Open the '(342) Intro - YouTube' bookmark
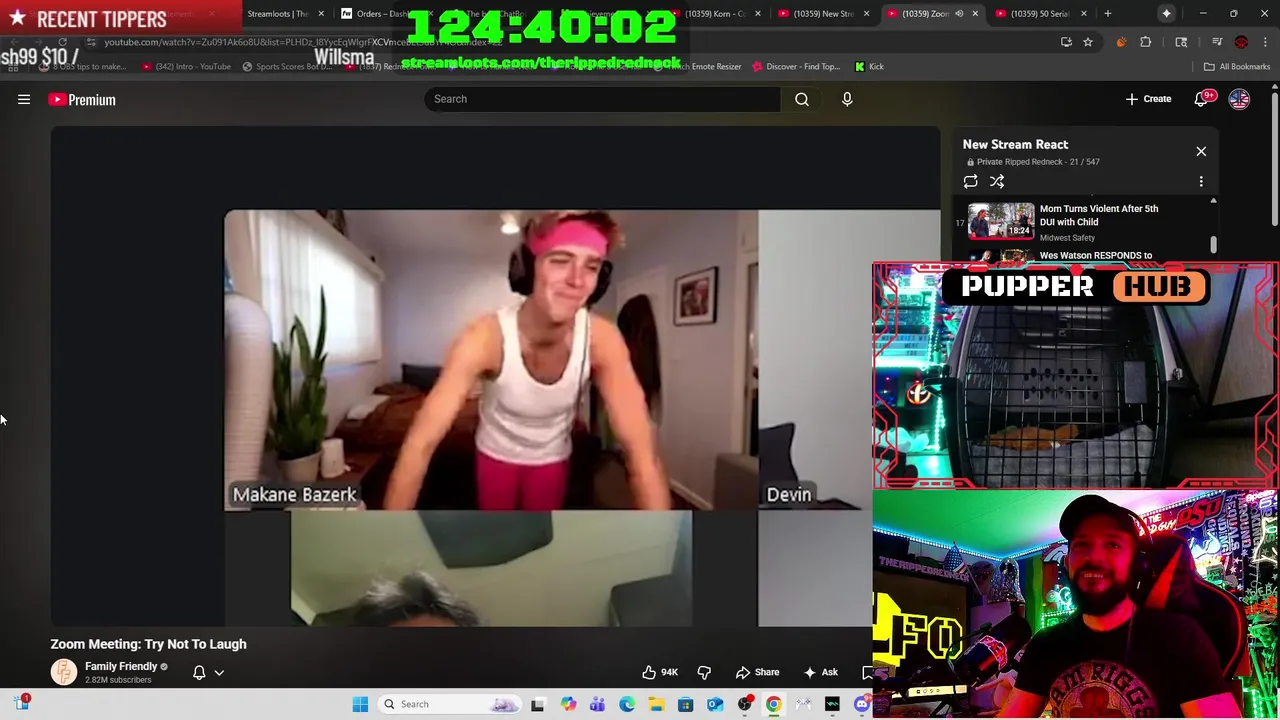 point(186,66)
